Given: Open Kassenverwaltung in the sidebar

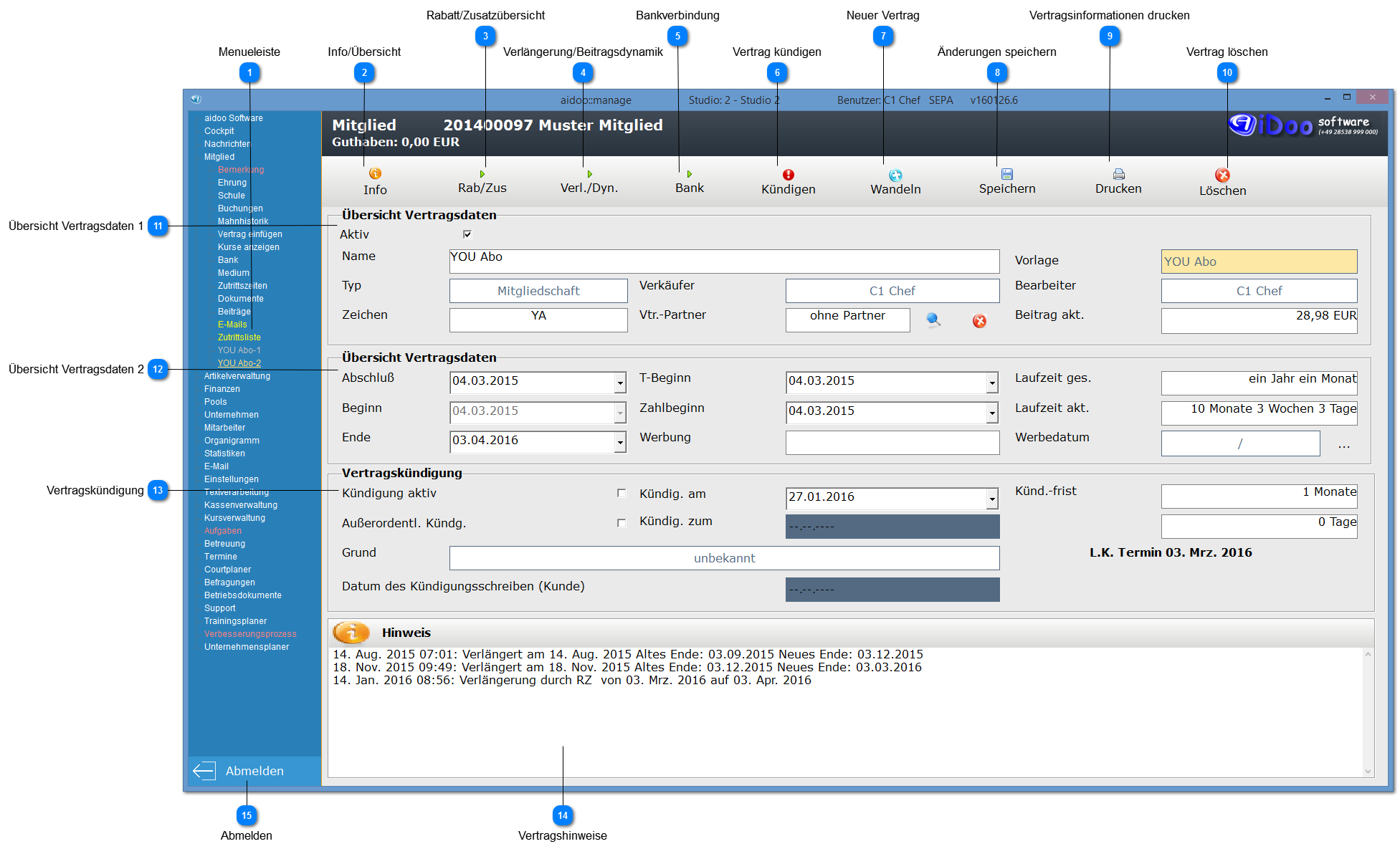Looking at the screenshot, I should point(241,505).
